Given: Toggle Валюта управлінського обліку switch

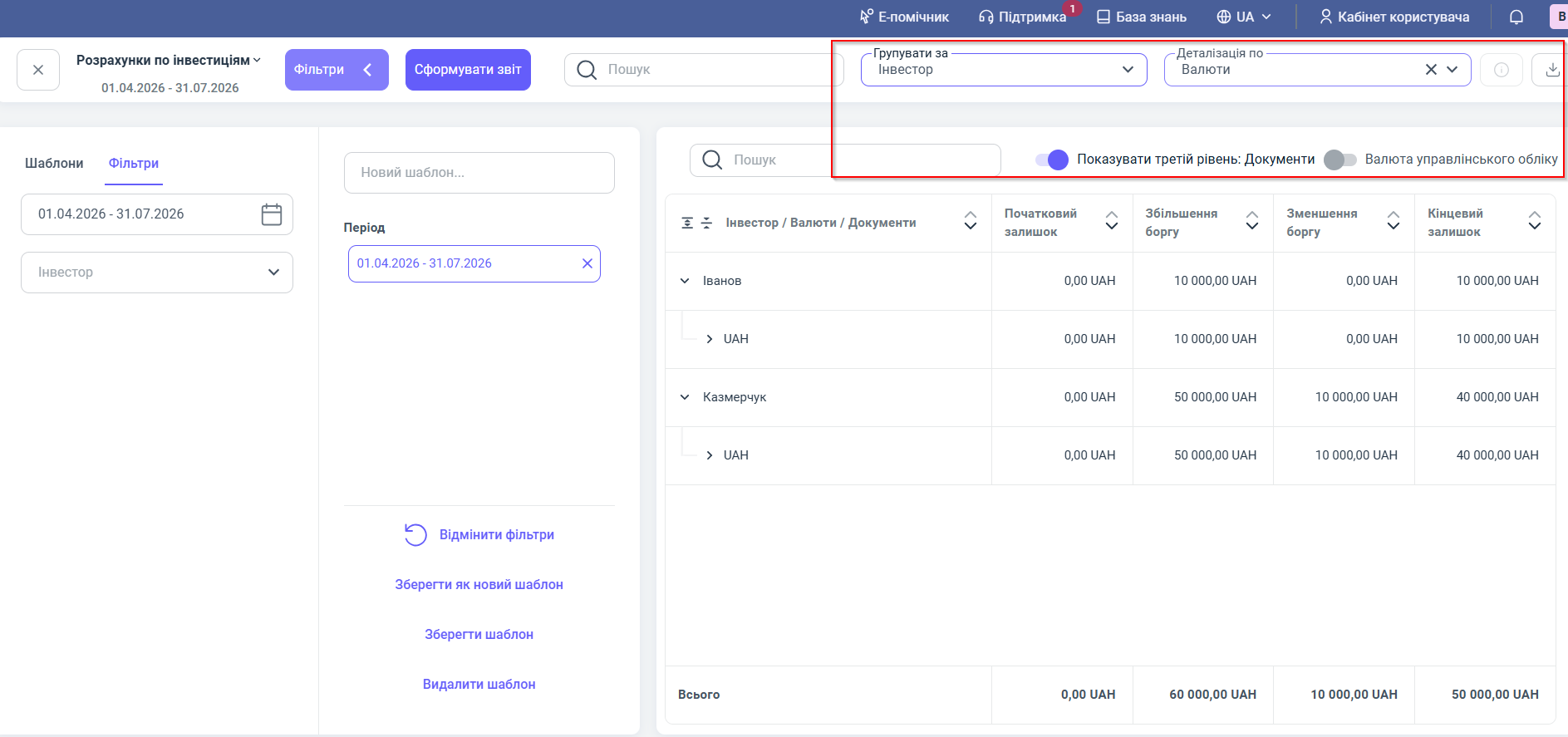Looking at the screenshot, I should [1339, 160].
